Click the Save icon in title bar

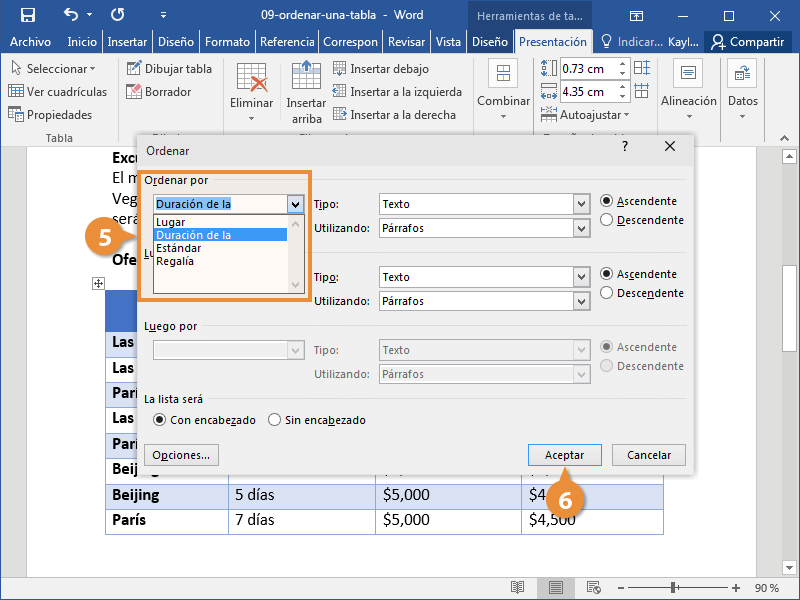[28, 15]
